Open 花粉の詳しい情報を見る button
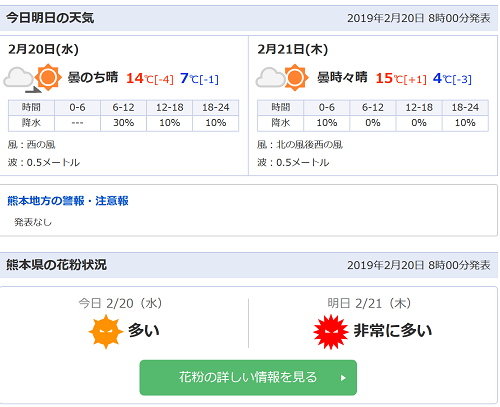Viewport: 500px width, 407px height. 248,377
